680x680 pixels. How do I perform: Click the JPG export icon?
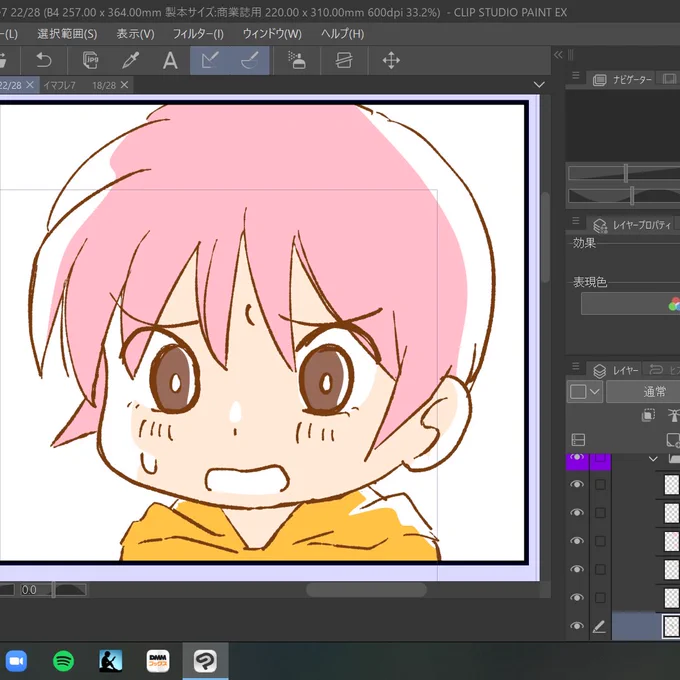[91, 60]
